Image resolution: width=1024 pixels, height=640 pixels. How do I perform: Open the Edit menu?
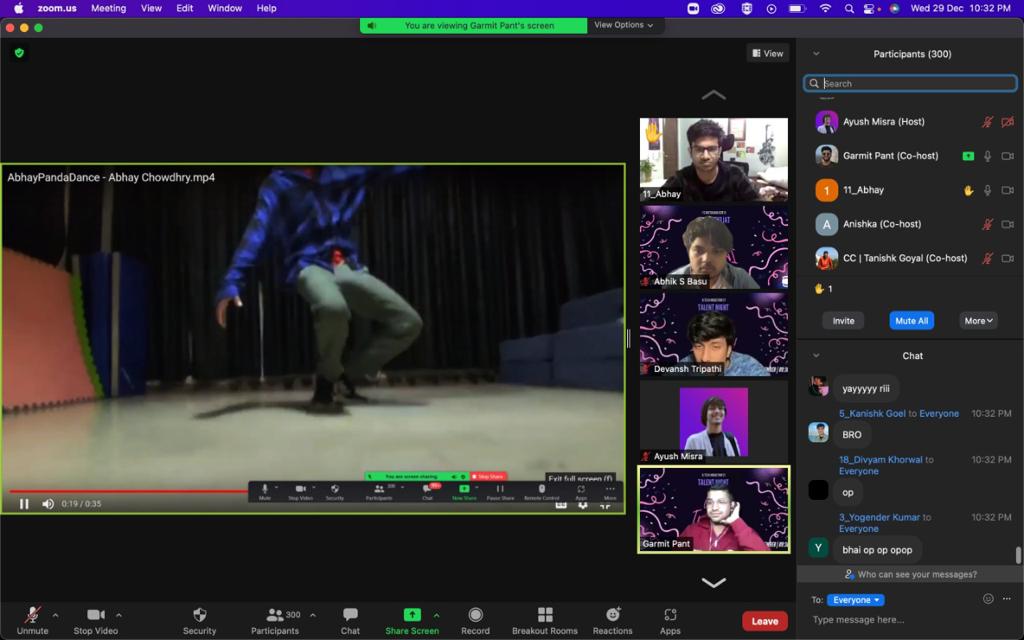click(x=185, y=8)
